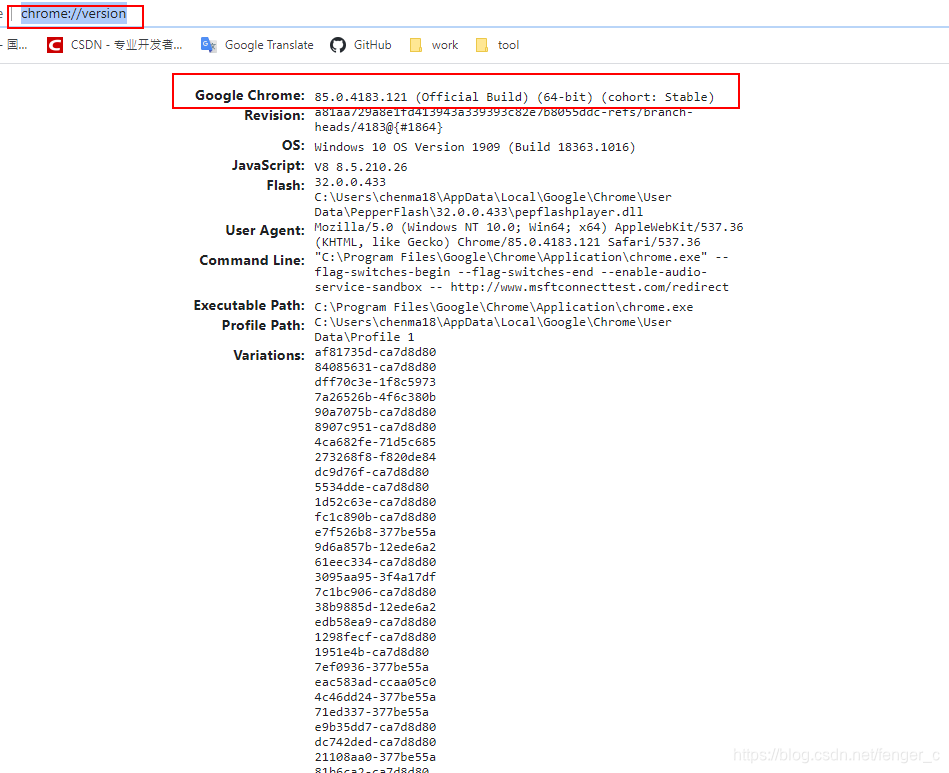Click variation dc742ded-ca7d8d80
The image size is (949, 773).
click(375, 742)
